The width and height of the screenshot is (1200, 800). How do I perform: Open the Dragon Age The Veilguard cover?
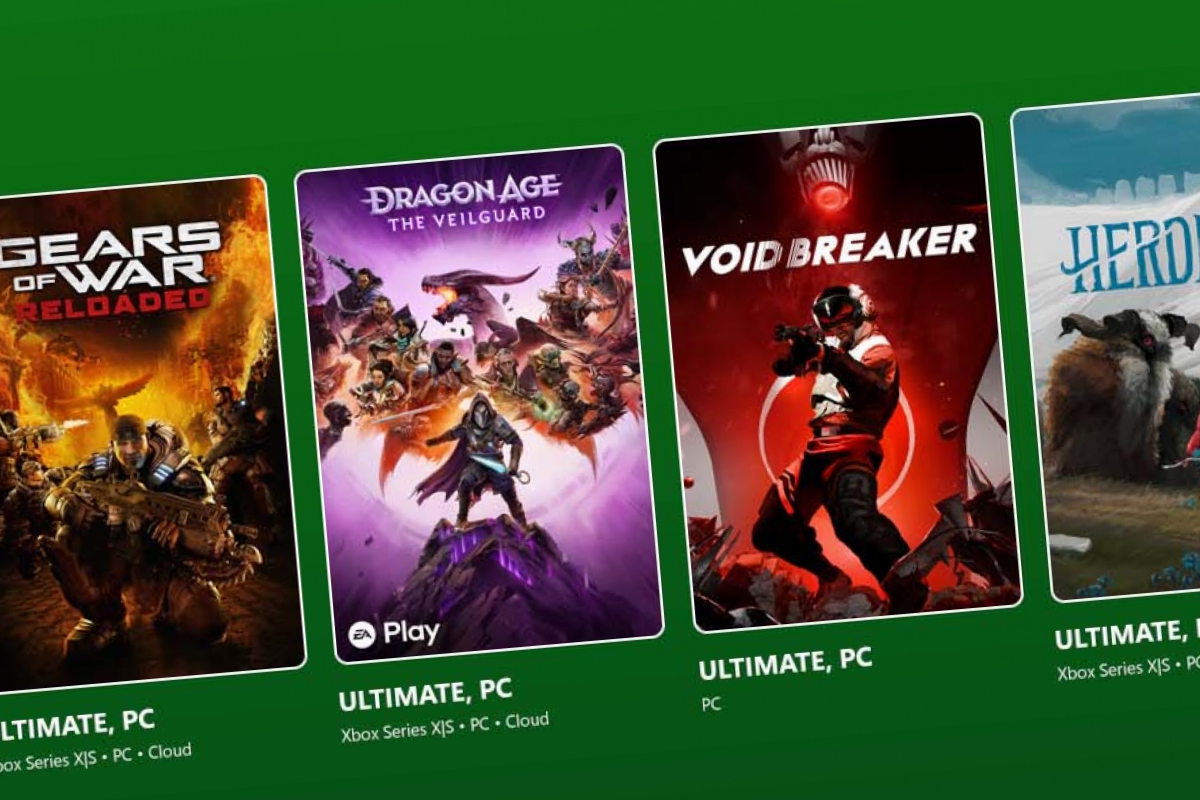click(x=480, y=404)
